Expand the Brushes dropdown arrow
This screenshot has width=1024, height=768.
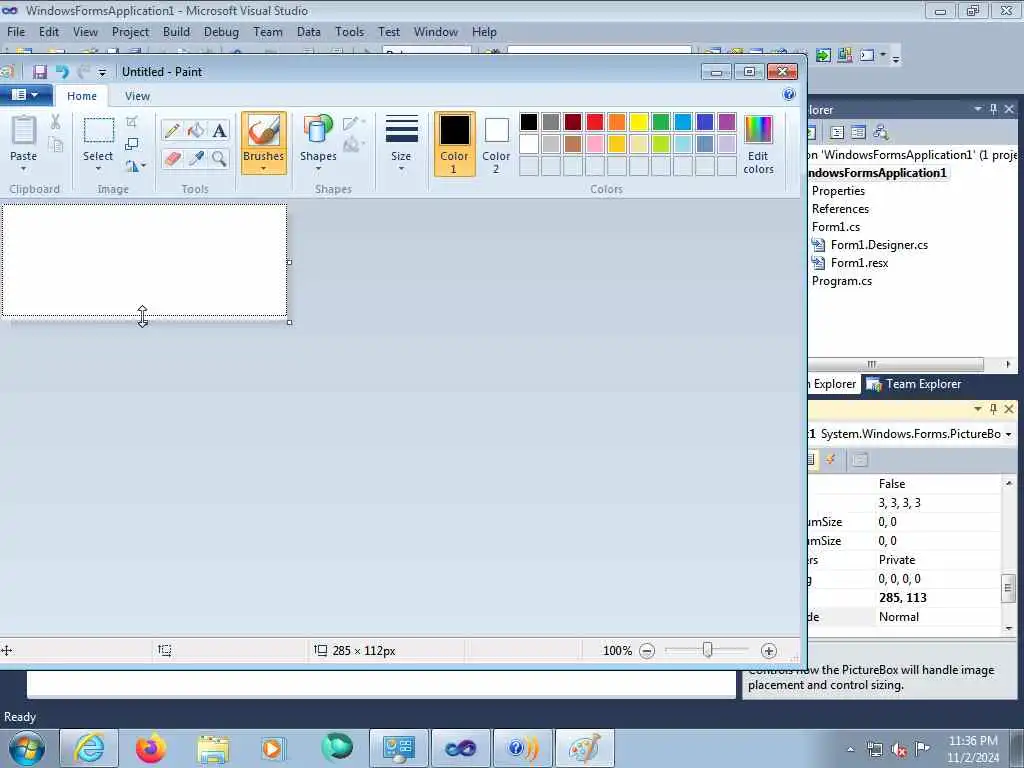pyautogui.click(x=264, y=169)
